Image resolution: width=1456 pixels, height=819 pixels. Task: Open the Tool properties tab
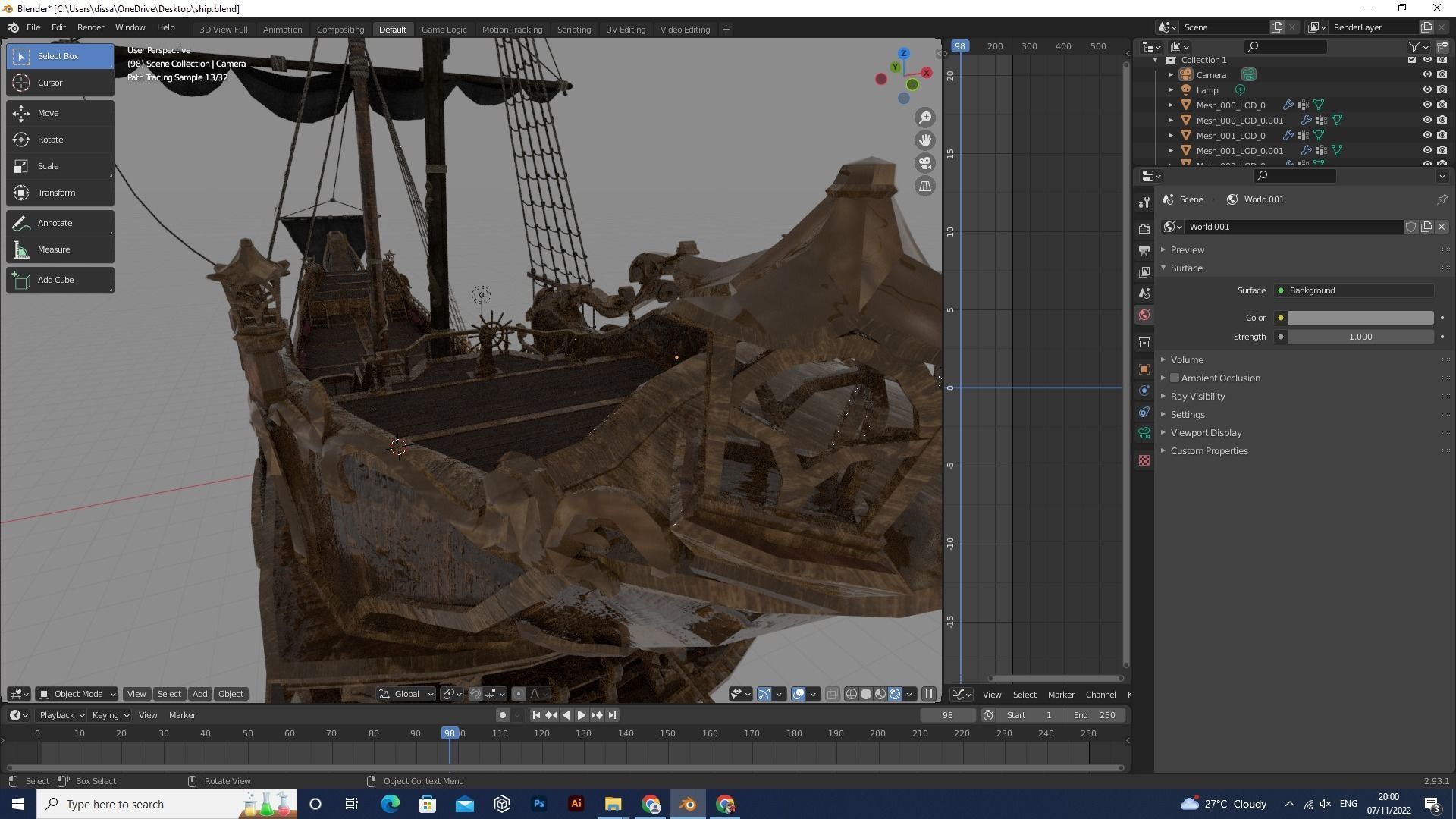click(x=1144, y=202)
